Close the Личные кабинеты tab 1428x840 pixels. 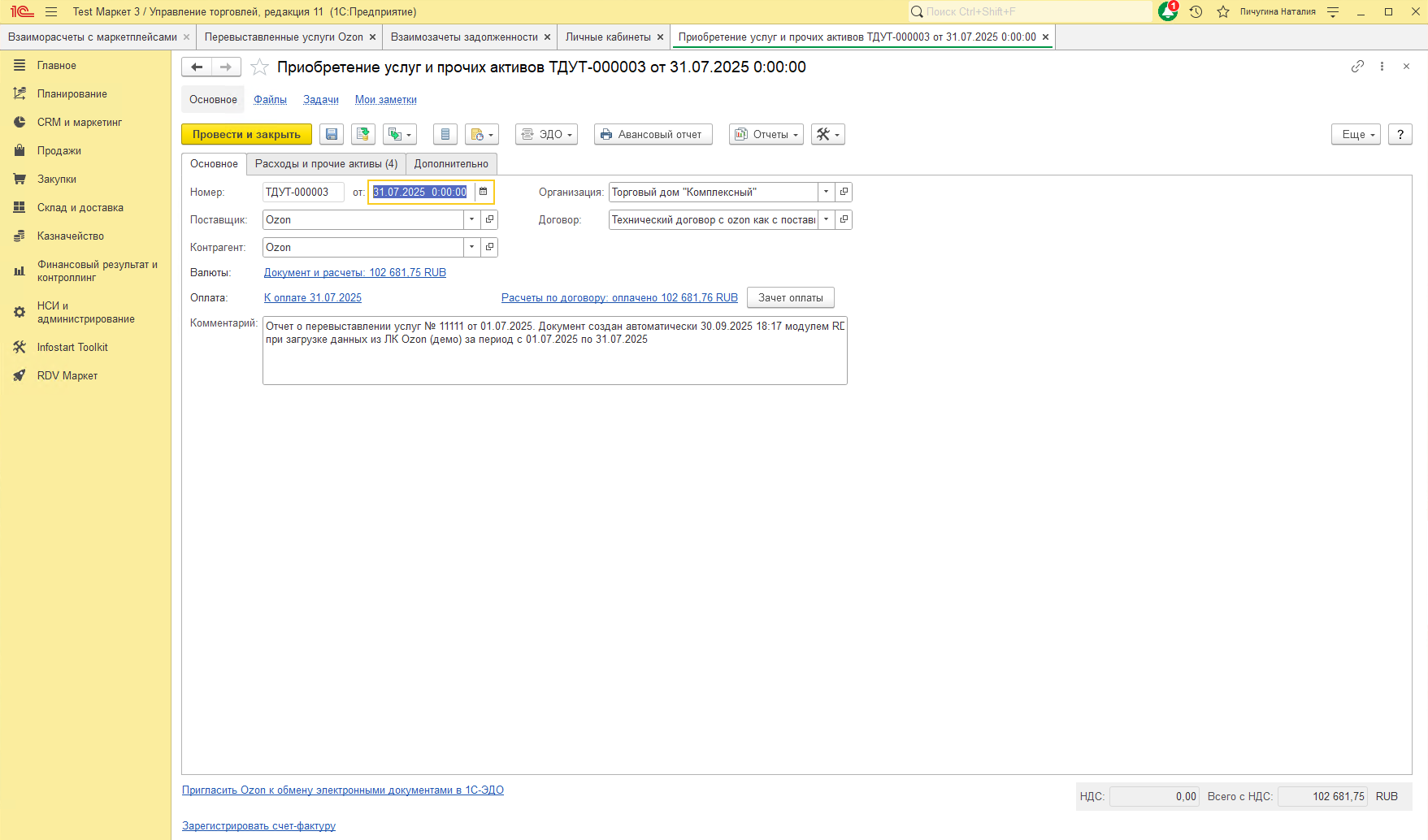pyautogui.click(x=661, y=37)
